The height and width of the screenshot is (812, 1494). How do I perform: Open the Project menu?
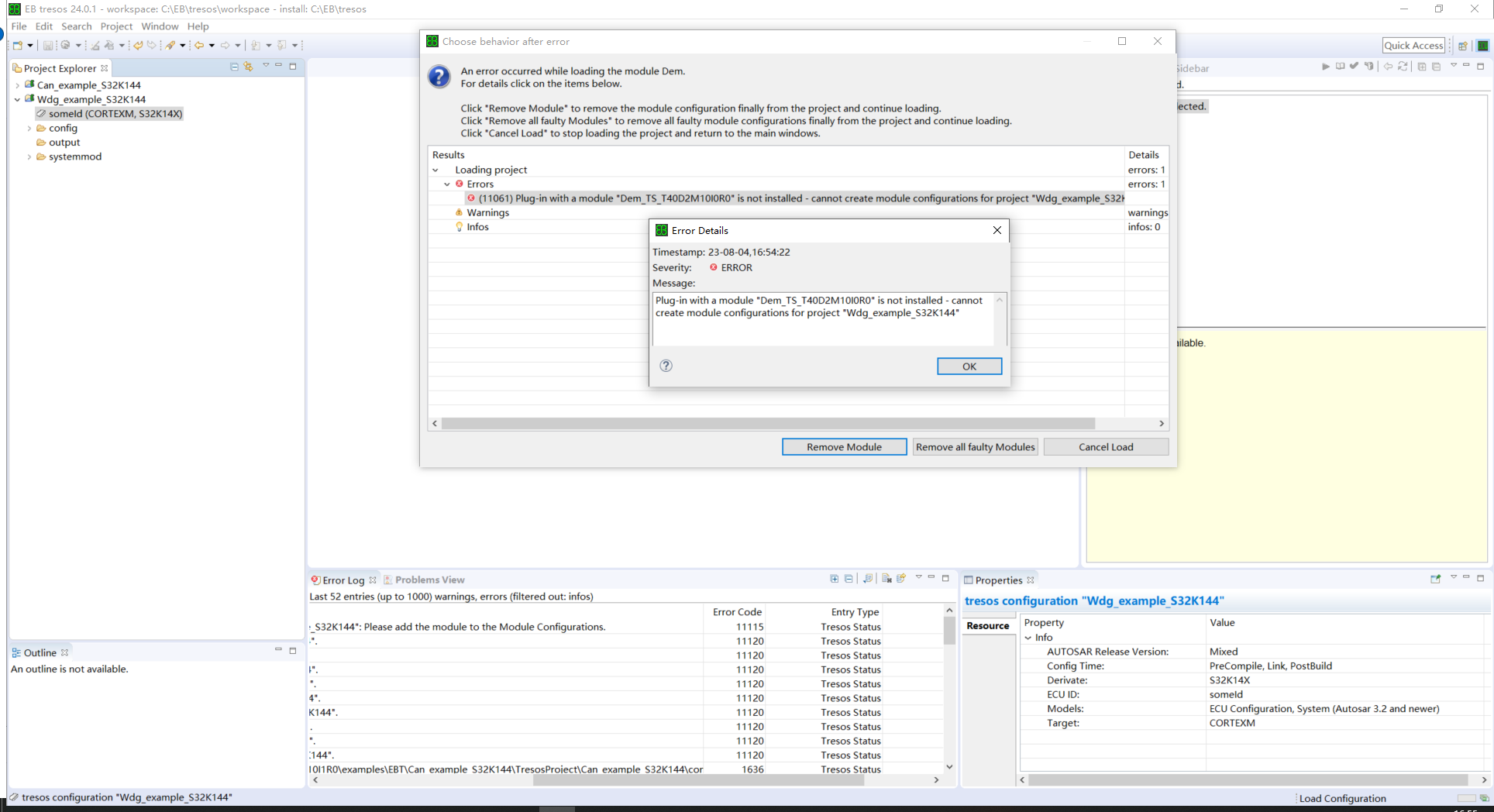pos(116,26)
